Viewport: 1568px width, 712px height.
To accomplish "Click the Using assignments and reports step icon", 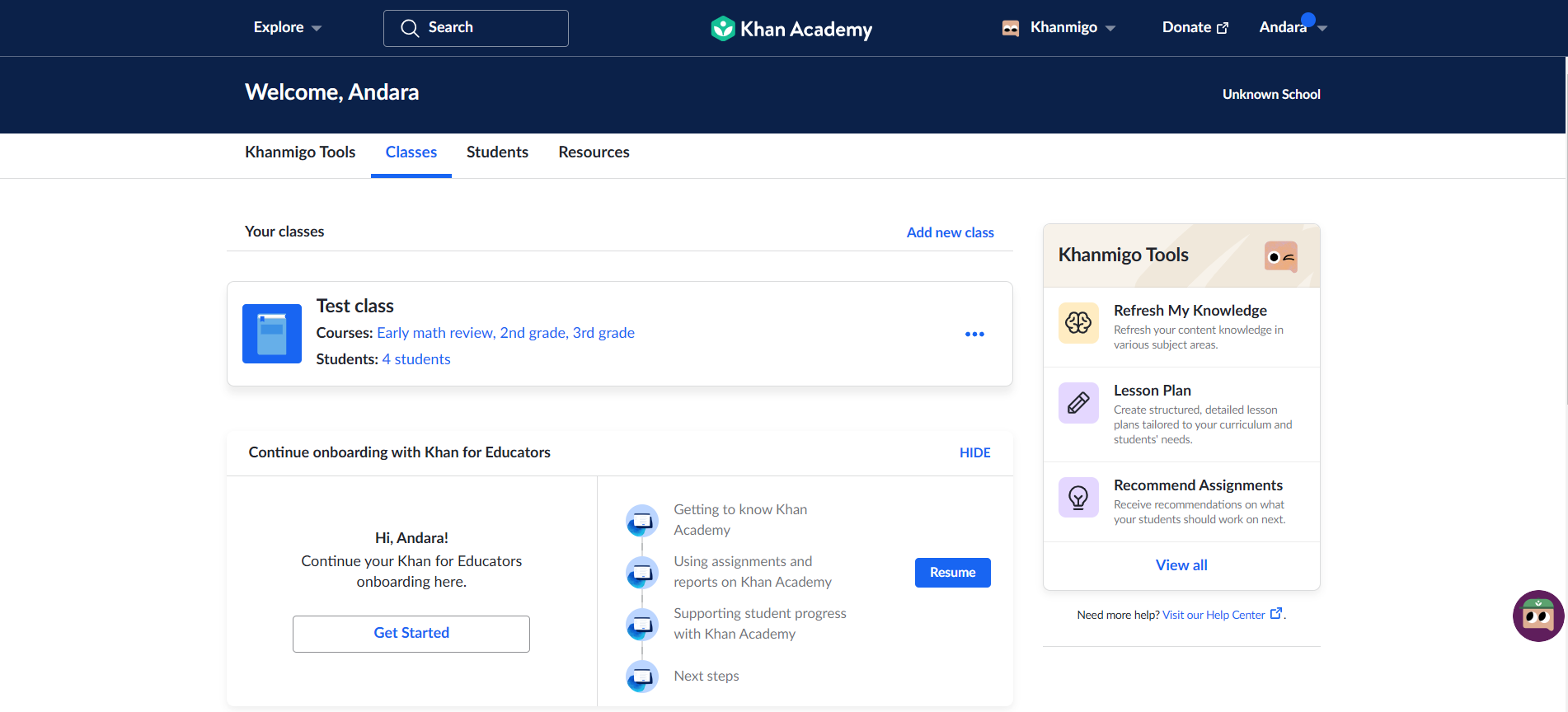I will tap(642, 573).
